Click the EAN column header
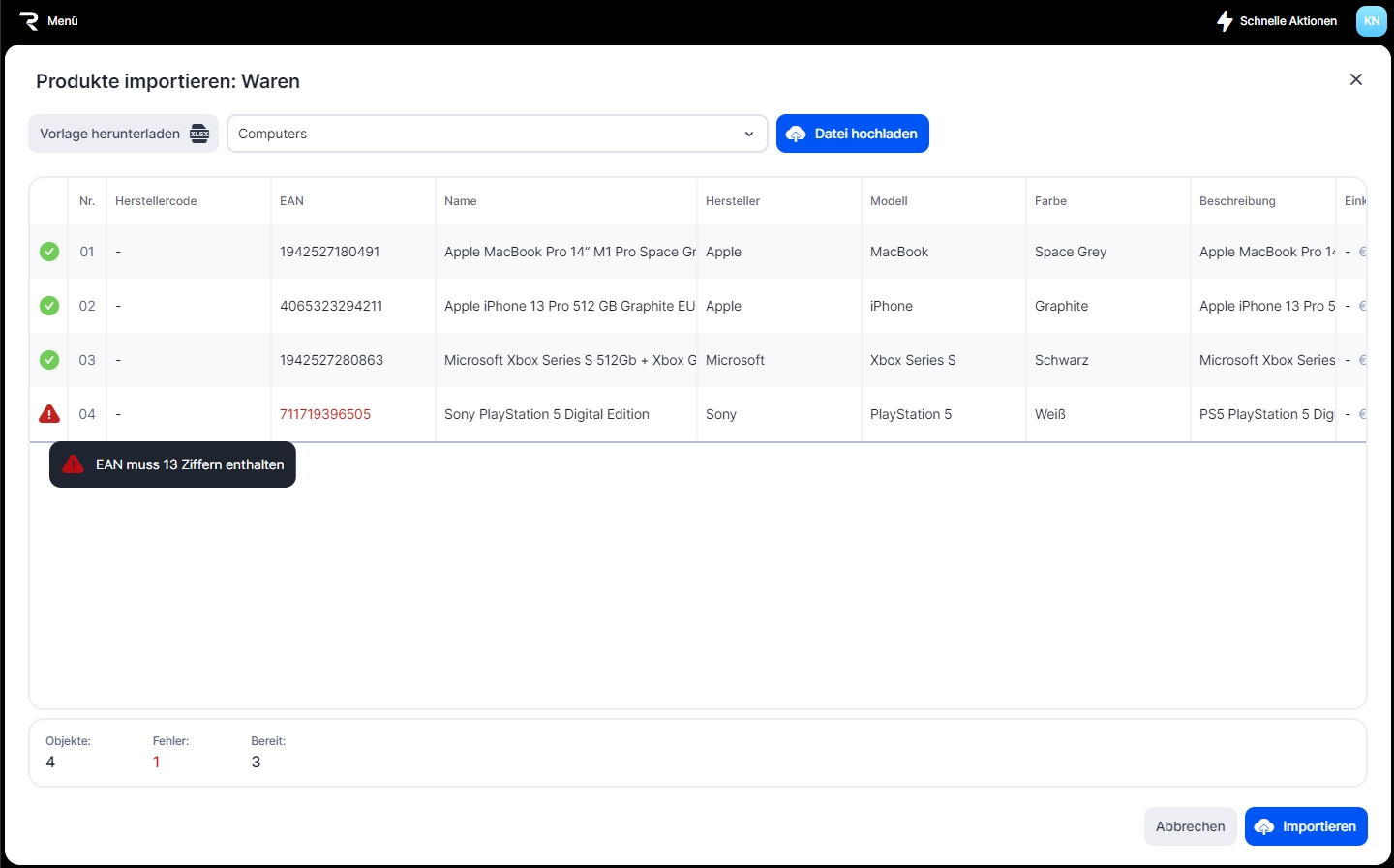This screenshot has width=1394, height=868. (291, 201)
